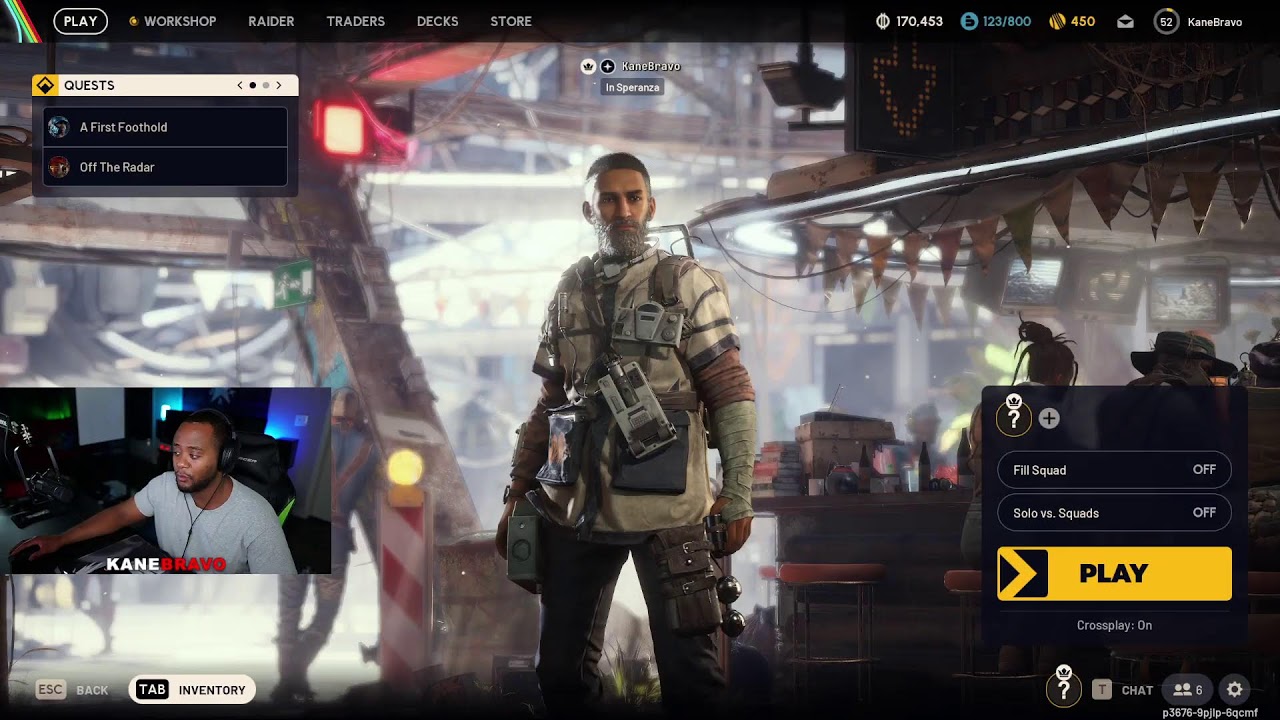Open the mail inbox envelope icon
The image size is (1280, 720).
(x=1125, y=22)
